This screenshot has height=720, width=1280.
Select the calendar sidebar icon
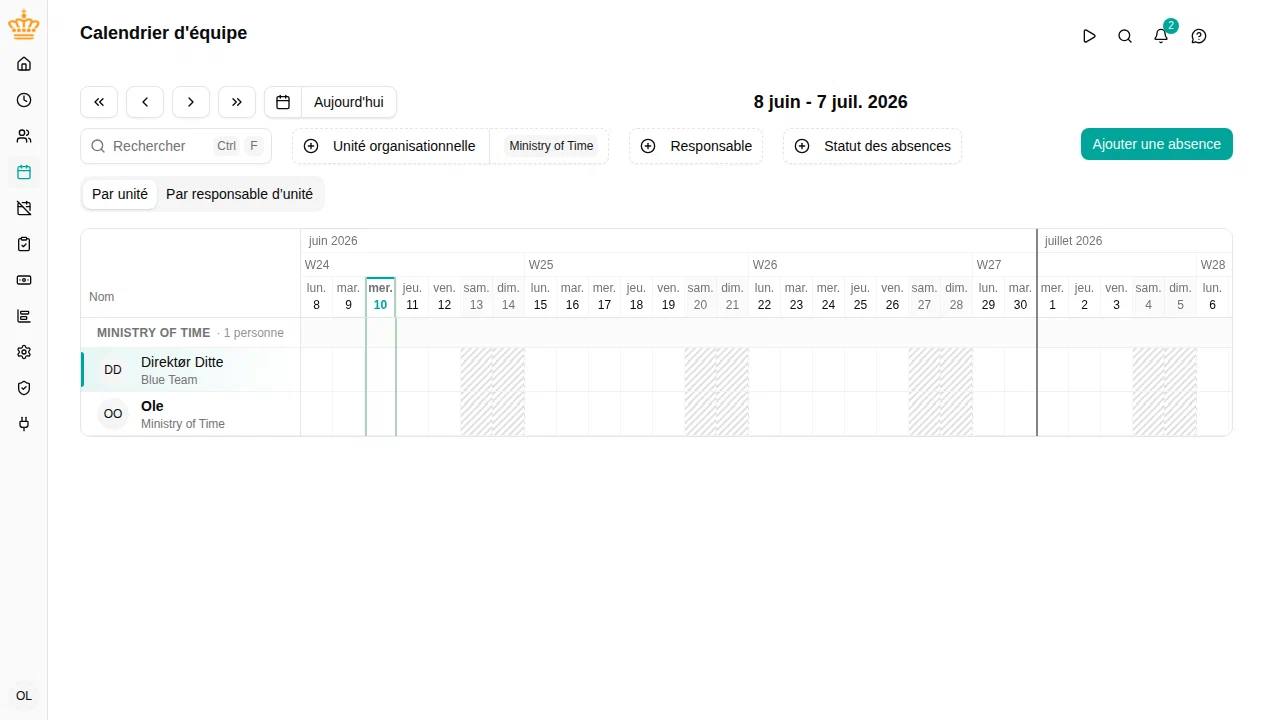click(x=24, y=172)
